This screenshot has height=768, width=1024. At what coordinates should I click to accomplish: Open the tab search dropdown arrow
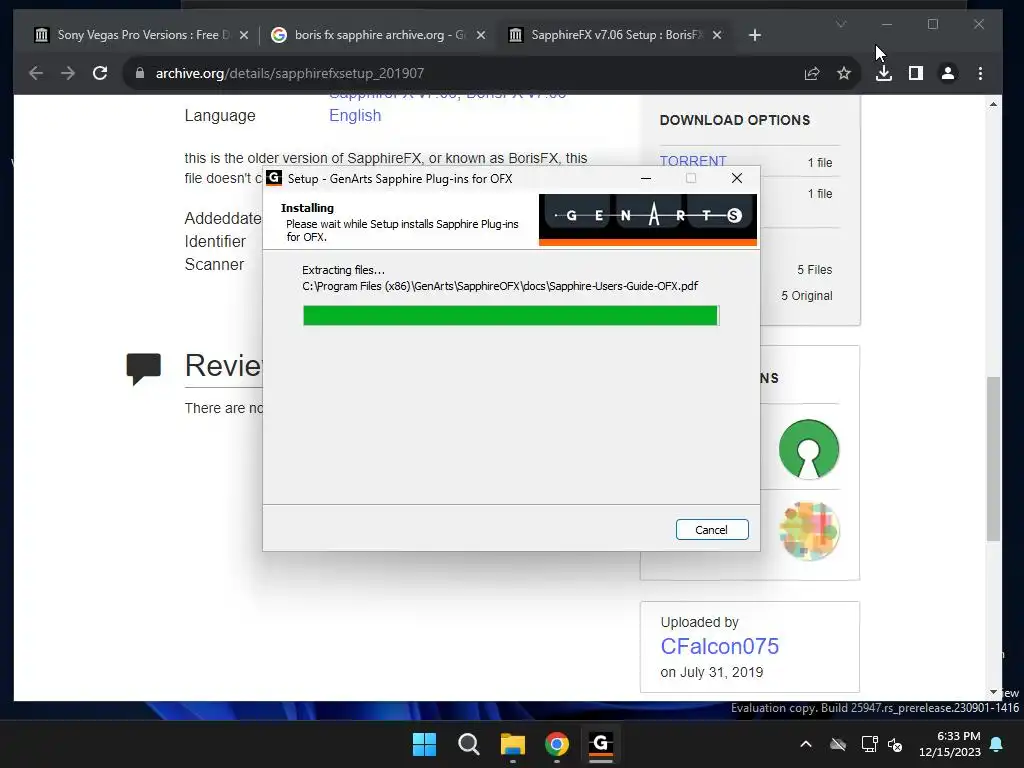(841, 24)
